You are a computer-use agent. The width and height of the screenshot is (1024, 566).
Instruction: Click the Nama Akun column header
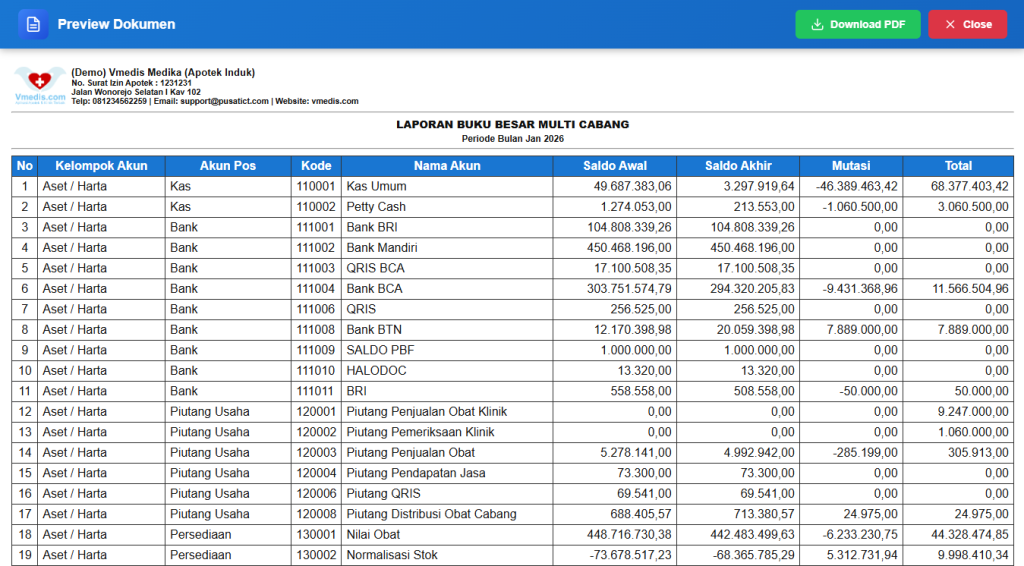[447, 166]
